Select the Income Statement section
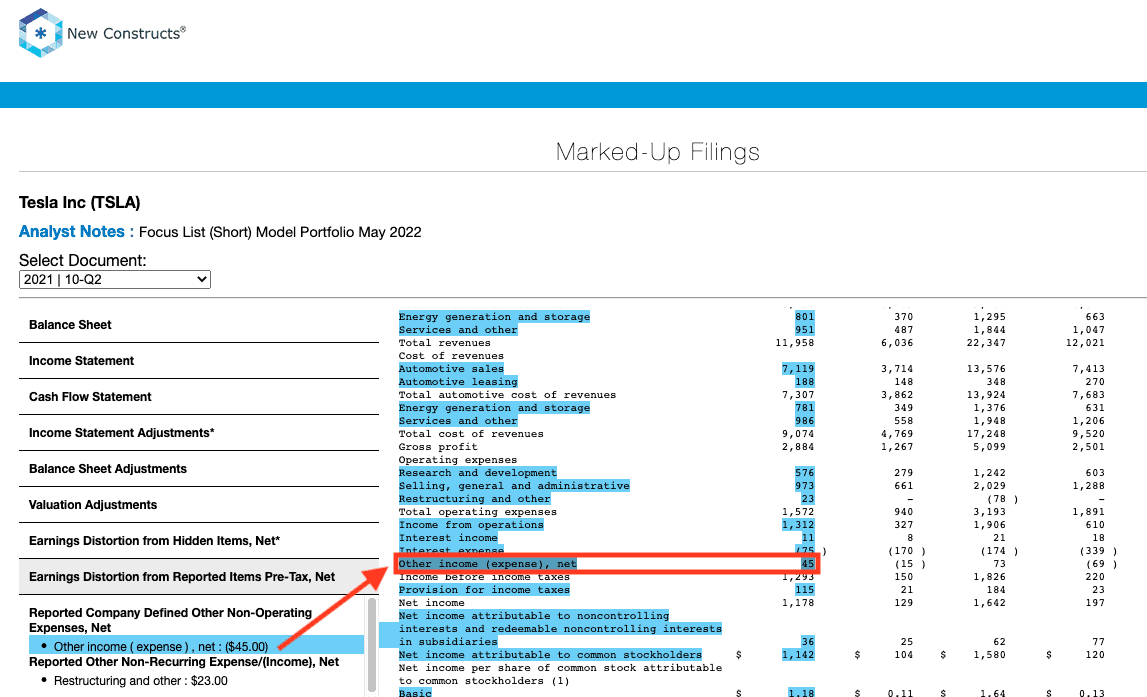The image size is (1147, 697). point(199,361)
